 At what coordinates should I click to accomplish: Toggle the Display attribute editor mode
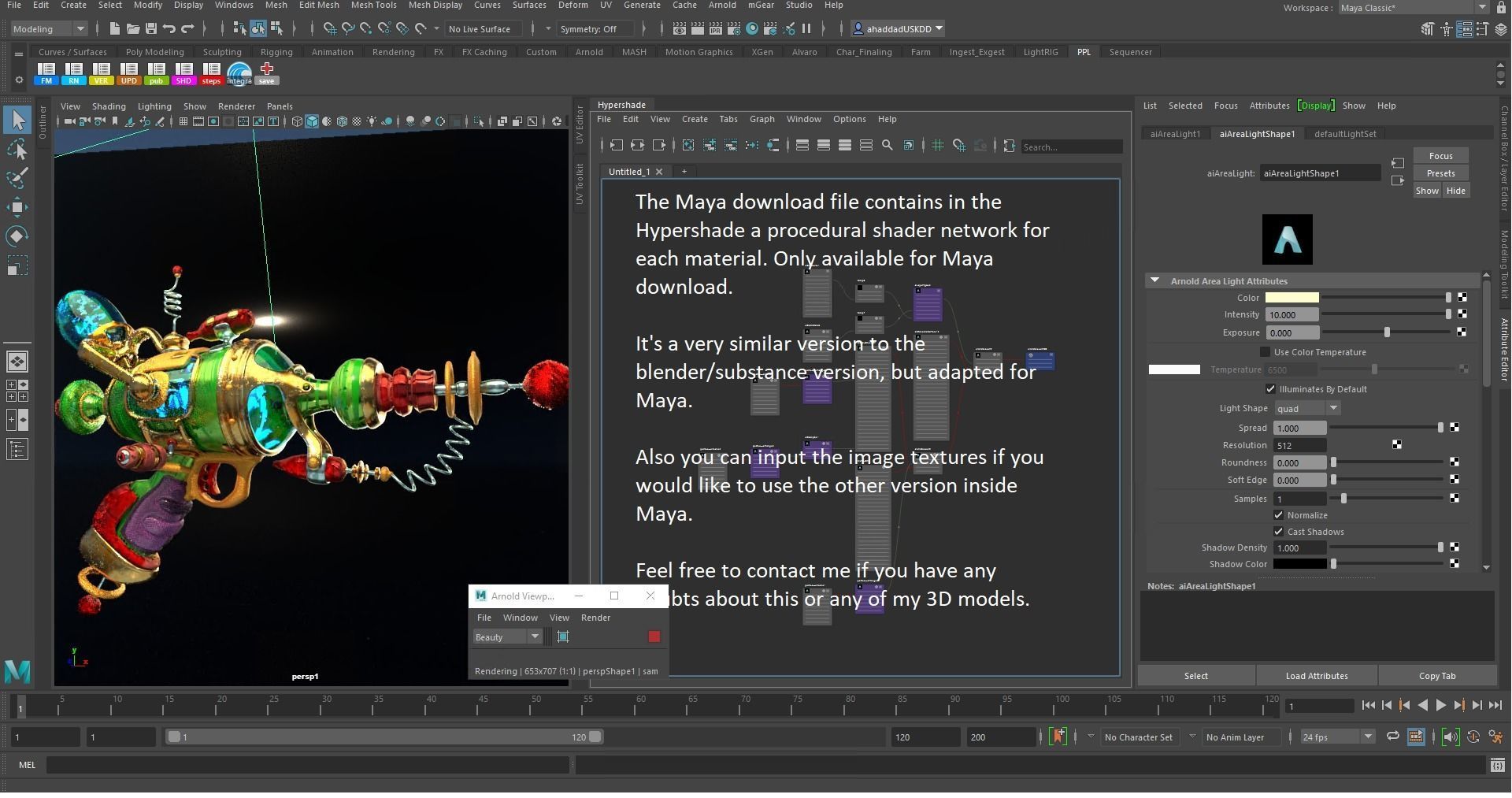point(1317,106)
